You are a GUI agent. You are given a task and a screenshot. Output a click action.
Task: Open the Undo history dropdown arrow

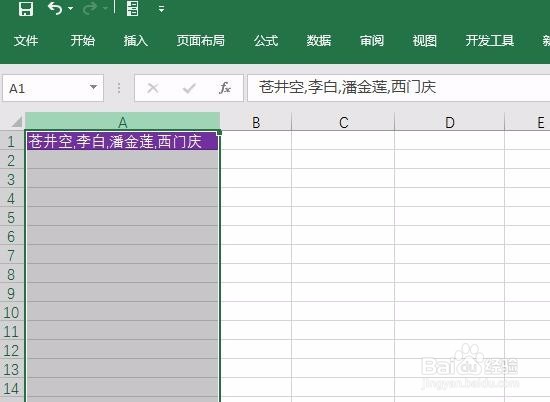tap(71, 8)
